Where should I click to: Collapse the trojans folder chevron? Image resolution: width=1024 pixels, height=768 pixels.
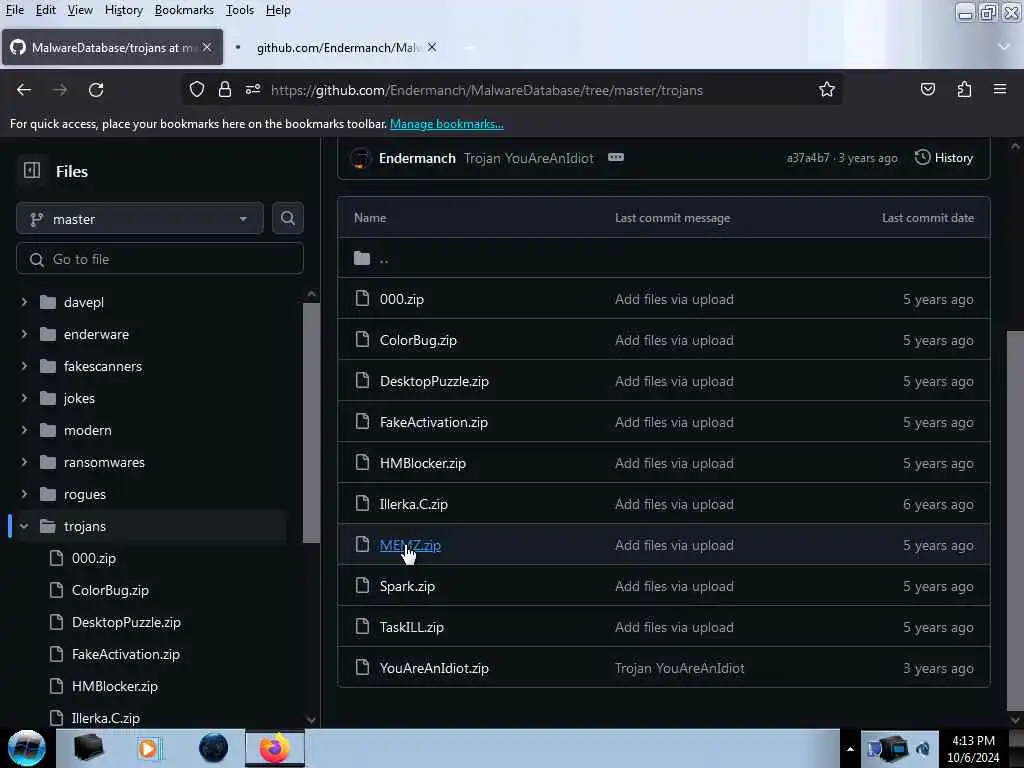(24, 526)
